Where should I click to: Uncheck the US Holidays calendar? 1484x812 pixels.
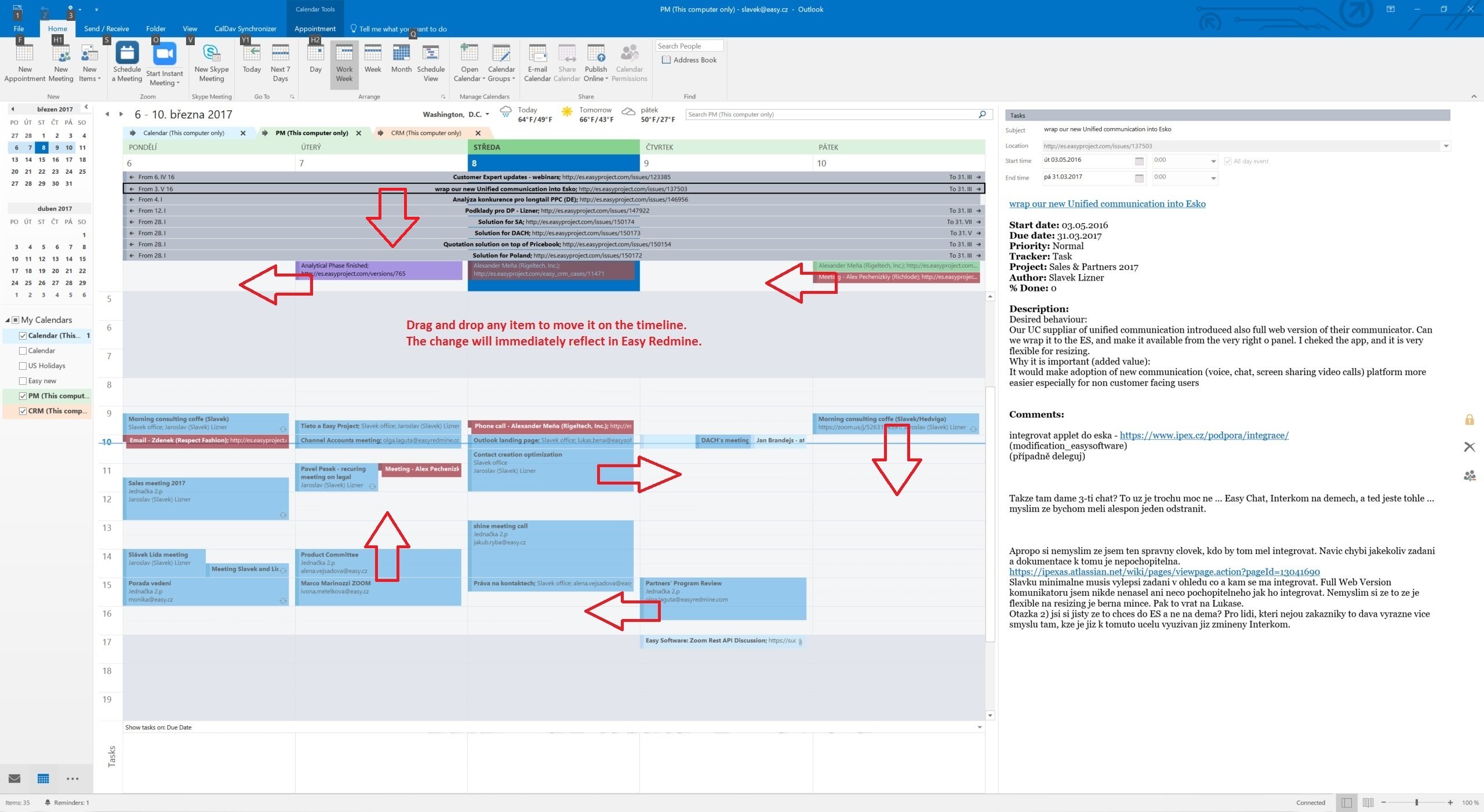pyautogui.click(x=23, y=365)
